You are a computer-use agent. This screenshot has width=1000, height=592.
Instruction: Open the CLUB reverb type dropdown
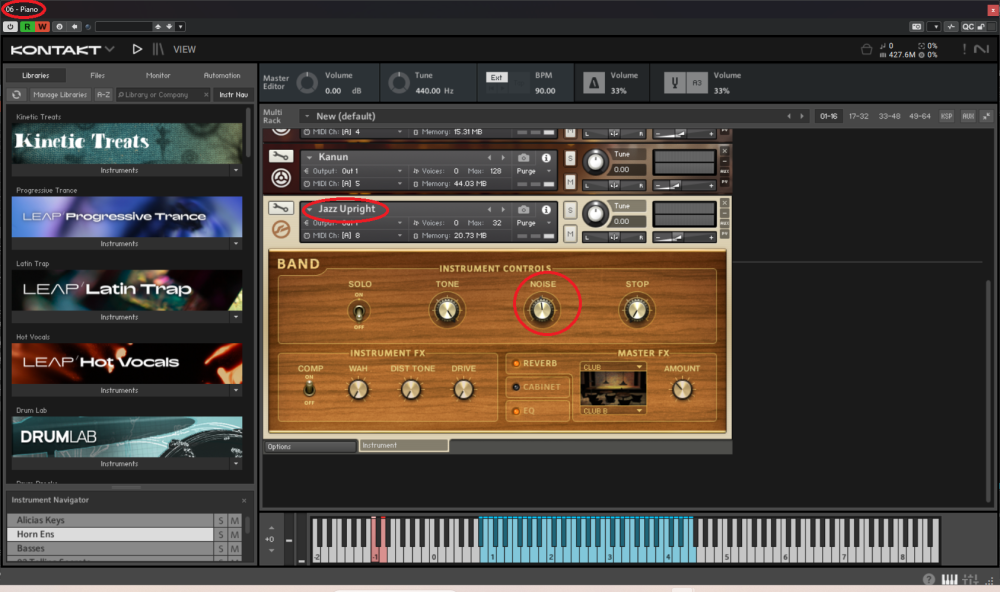pos(613,367)
